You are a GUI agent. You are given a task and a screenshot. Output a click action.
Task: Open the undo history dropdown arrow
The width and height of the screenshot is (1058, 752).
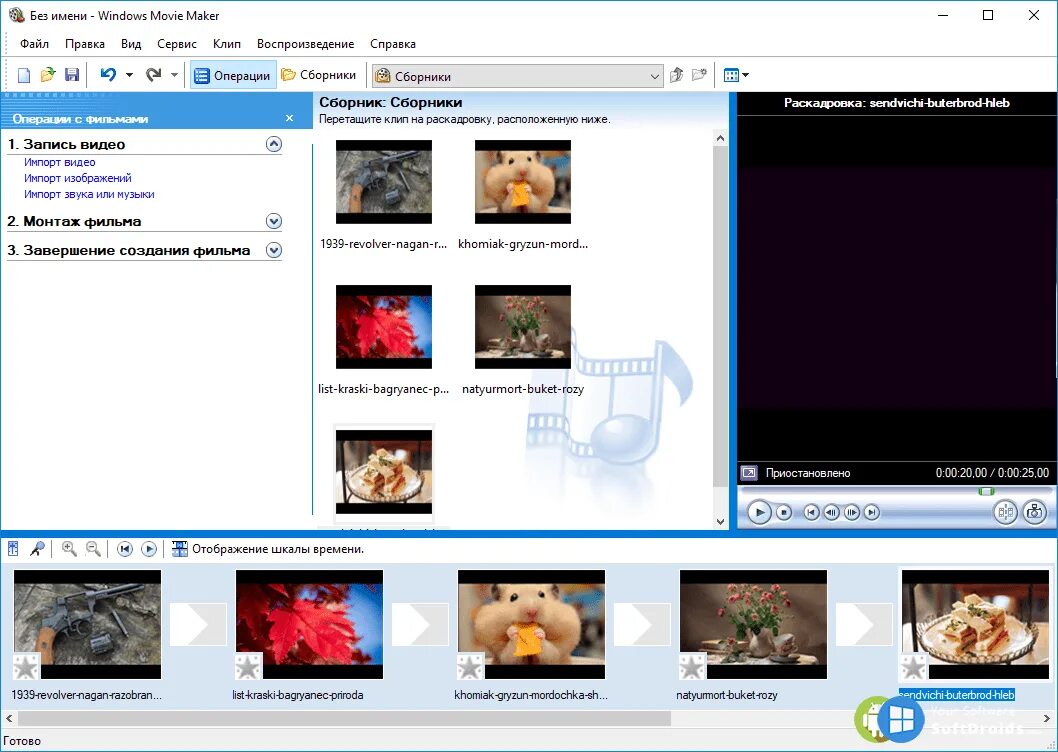(129, 75)
